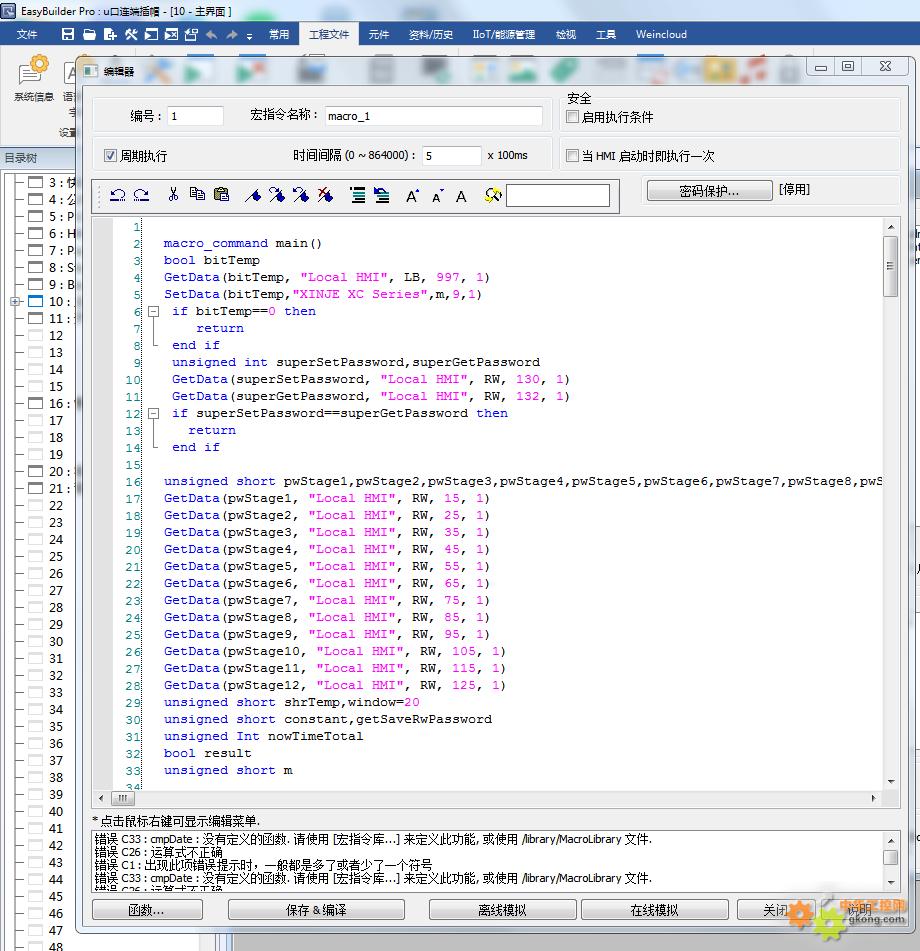The width and height of the screenshot is (920, 951).
Task: Click the undo icon in macro editor toolbar
Action: tap(118, 195)
